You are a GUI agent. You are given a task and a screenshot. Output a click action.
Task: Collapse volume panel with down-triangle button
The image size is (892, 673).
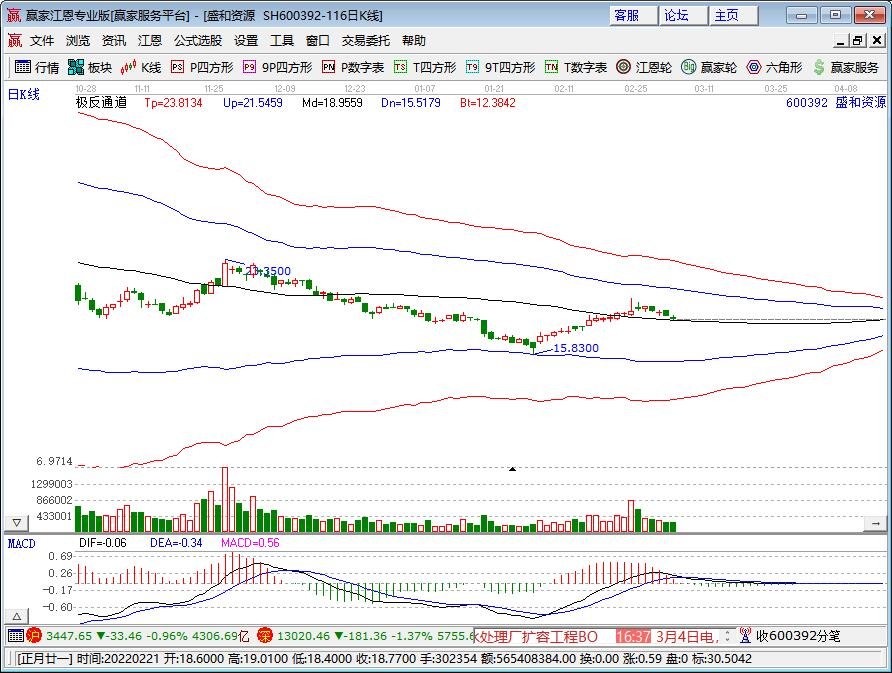click(x=16, y=522)
